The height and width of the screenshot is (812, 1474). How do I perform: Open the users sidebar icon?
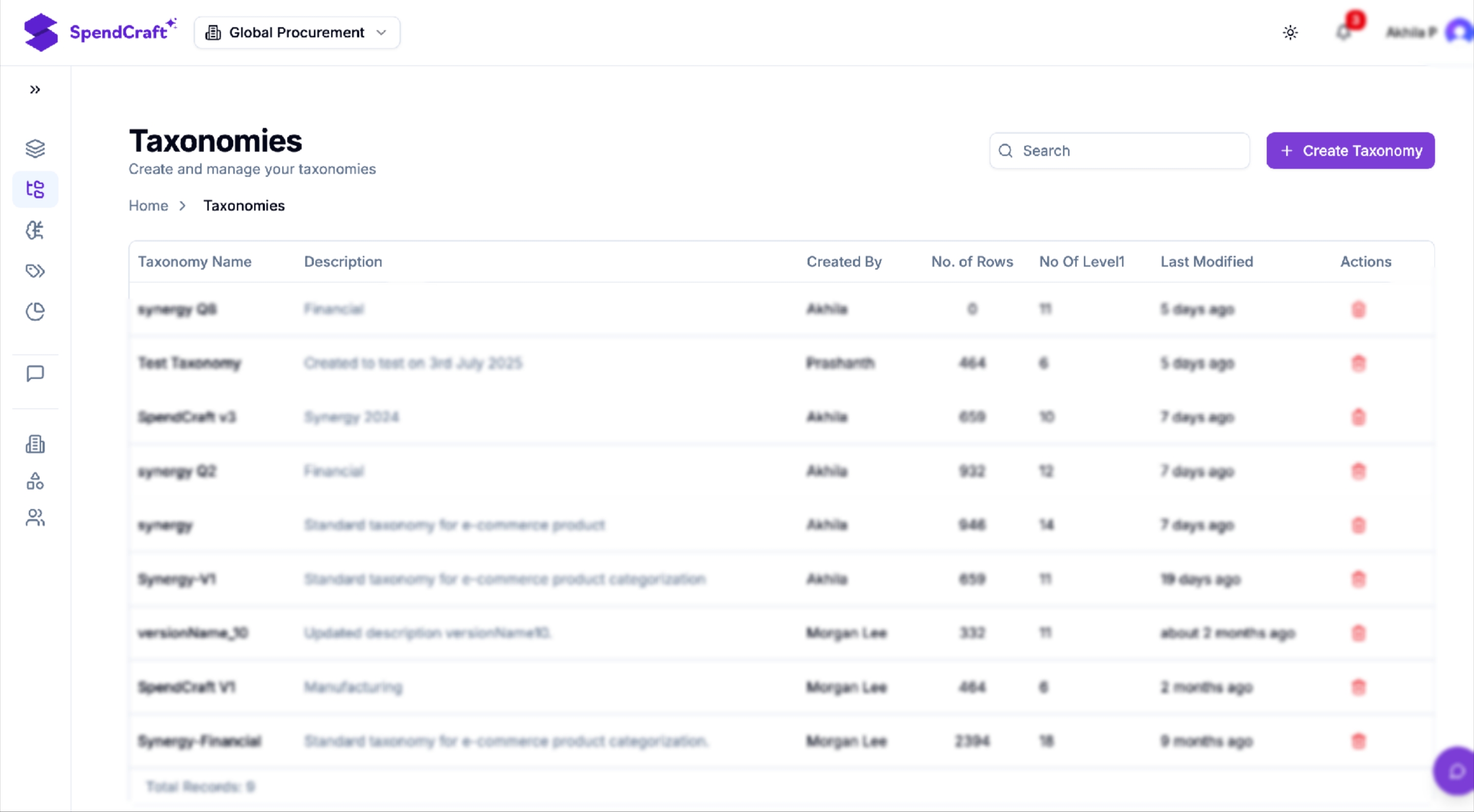tap(35, 518)
